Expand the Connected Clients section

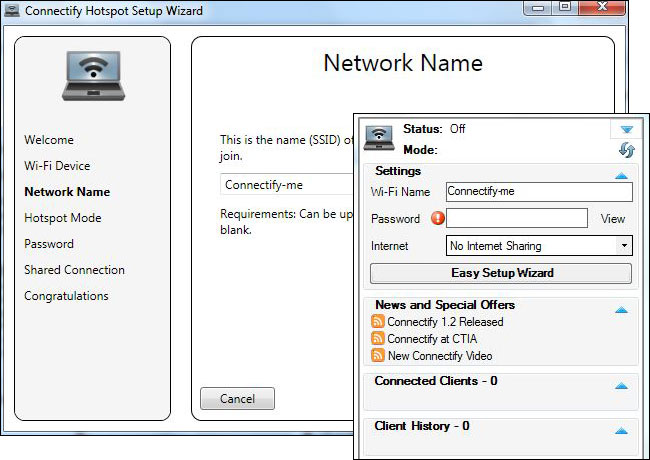tap(621, 386)
